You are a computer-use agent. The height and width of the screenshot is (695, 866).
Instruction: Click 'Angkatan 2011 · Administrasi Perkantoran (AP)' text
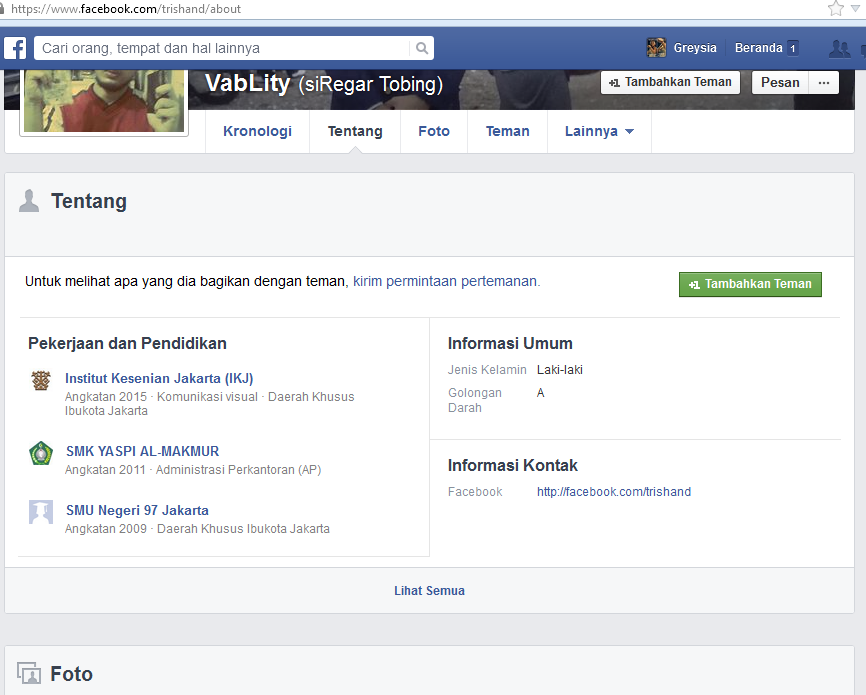pyautogui.click(x=193, y=470)
